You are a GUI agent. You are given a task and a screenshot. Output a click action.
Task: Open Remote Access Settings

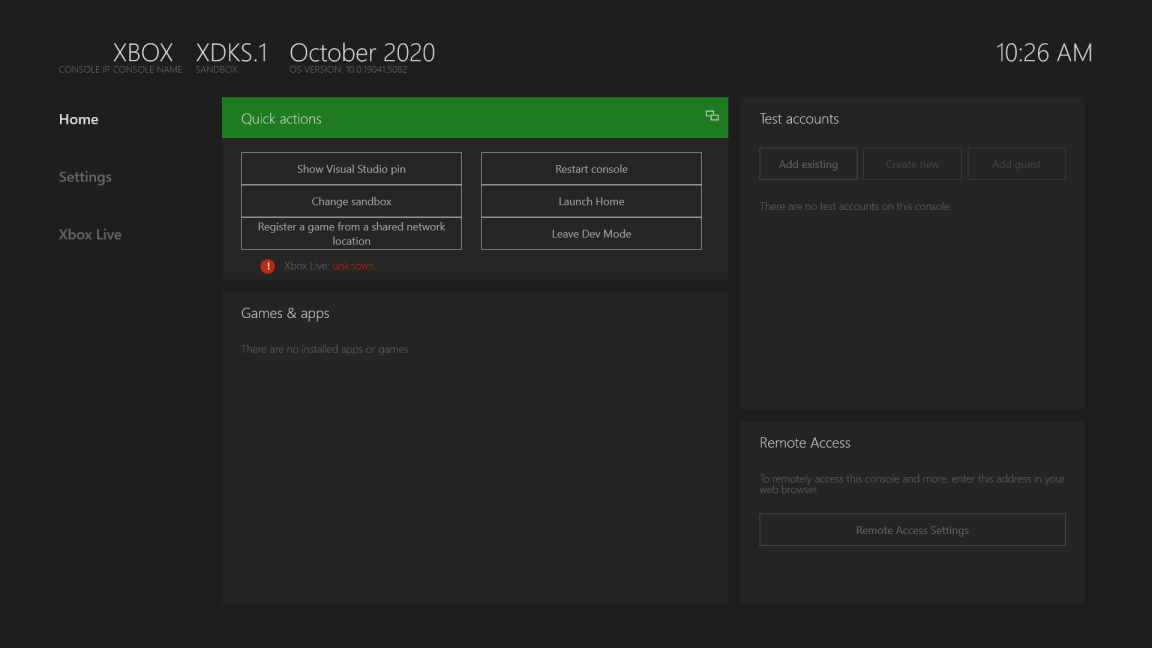912,529
